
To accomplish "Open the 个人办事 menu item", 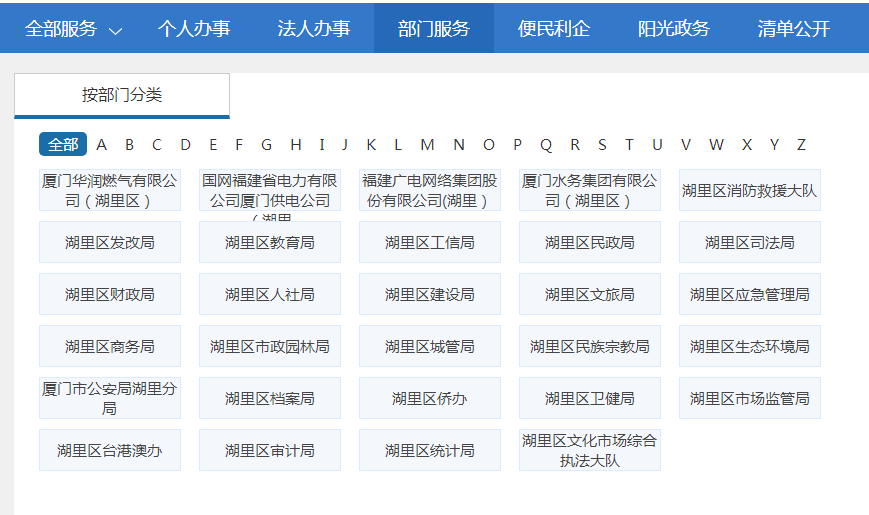I will [194, 29].
